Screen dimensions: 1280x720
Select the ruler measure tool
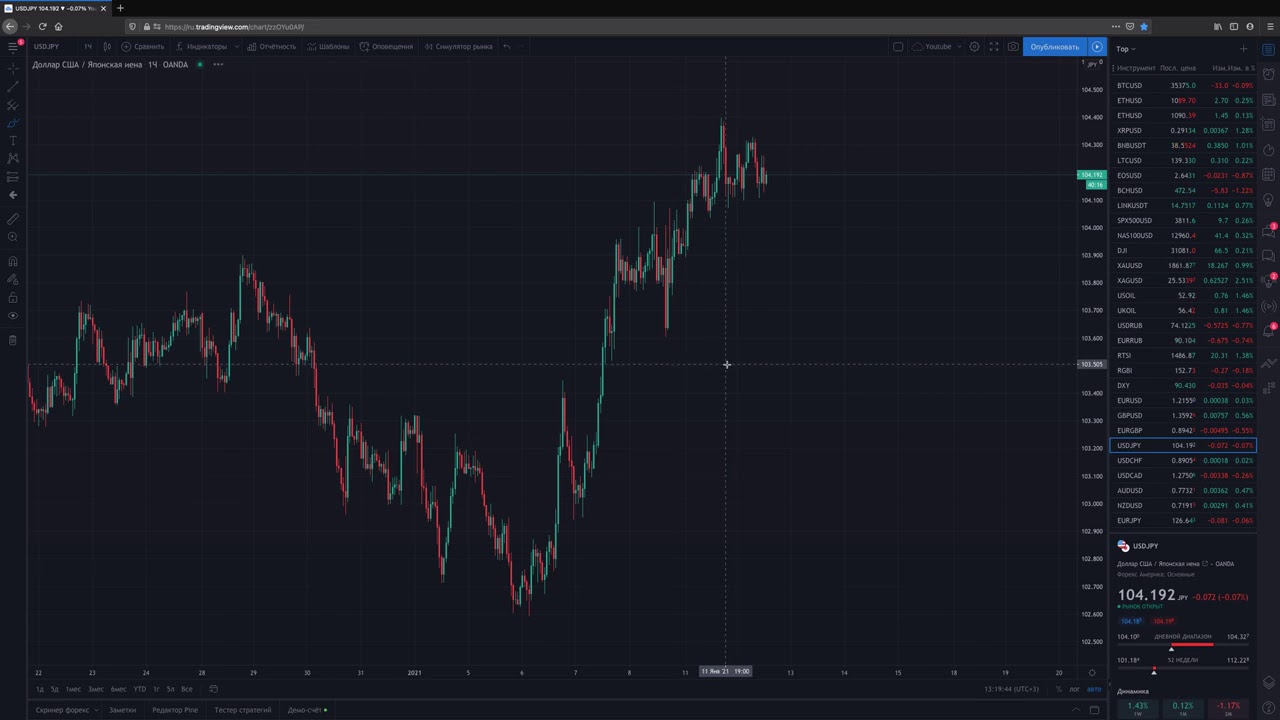click(13, 219)
